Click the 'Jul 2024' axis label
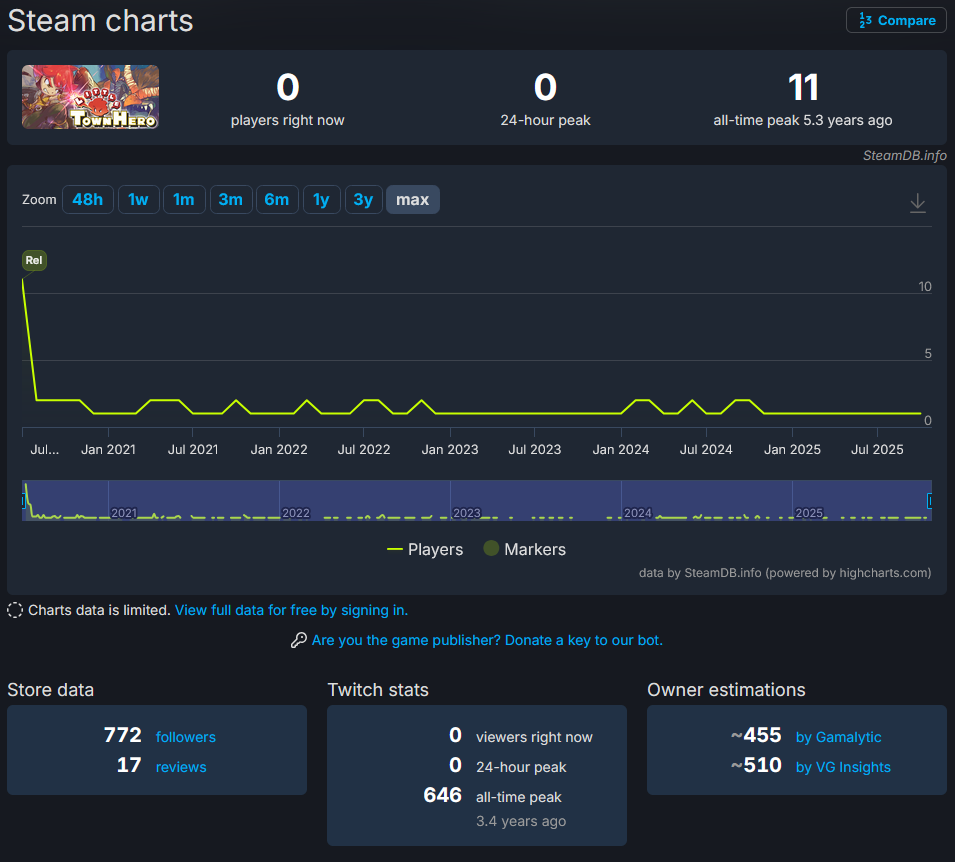The width and height of the screenshot is (955, 862). 706,450
